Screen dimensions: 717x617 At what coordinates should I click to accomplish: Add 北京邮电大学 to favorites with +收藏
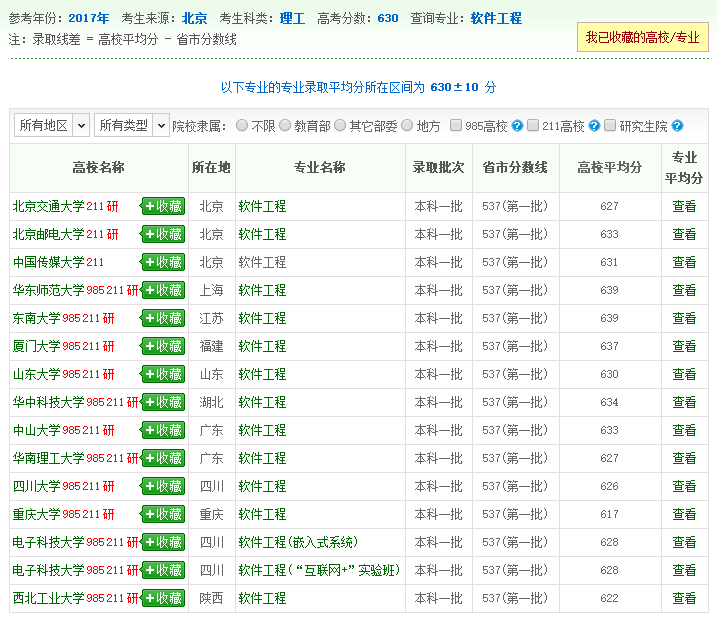pyautogui.click(x=163, y=234)
